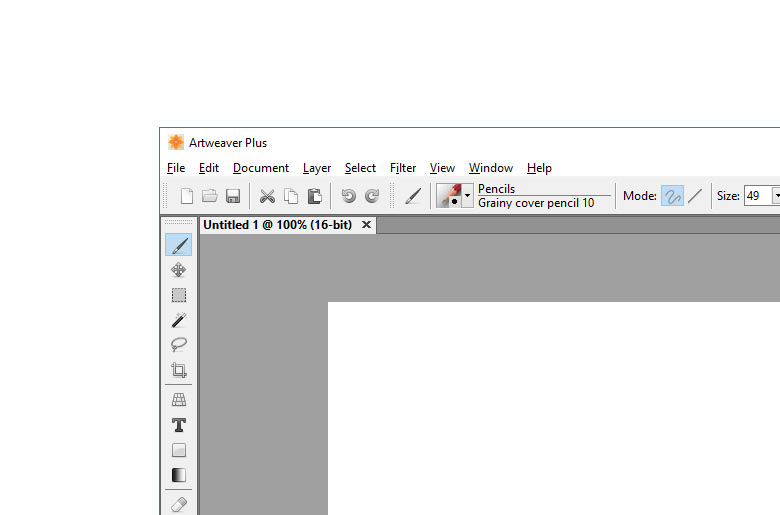Select the Text tool

click(x=179, y=425)
